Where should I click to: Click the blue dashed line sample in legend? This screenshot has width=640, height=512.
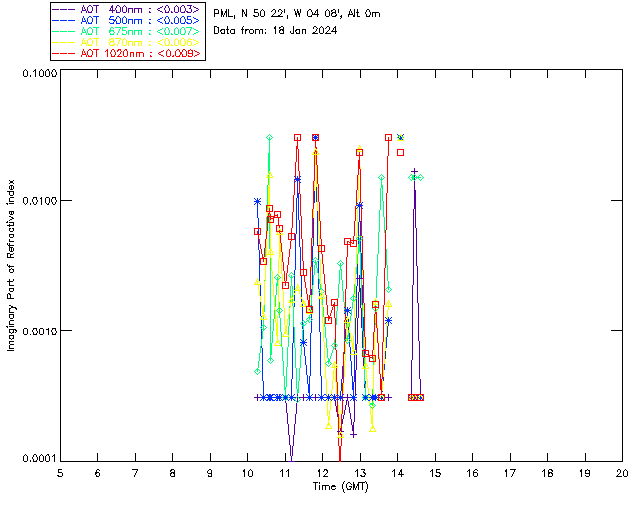click(64, 20)
